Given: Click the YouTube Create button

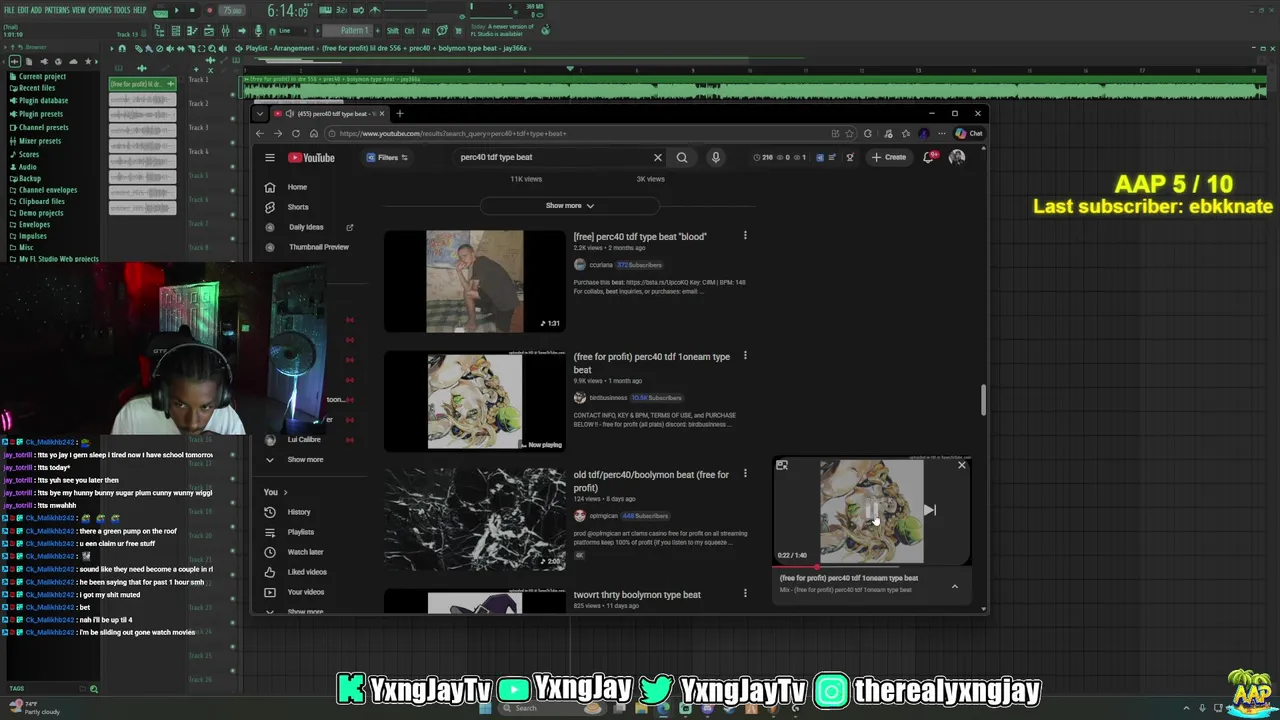Looking at the screenshot, I should tap(888, 157).
